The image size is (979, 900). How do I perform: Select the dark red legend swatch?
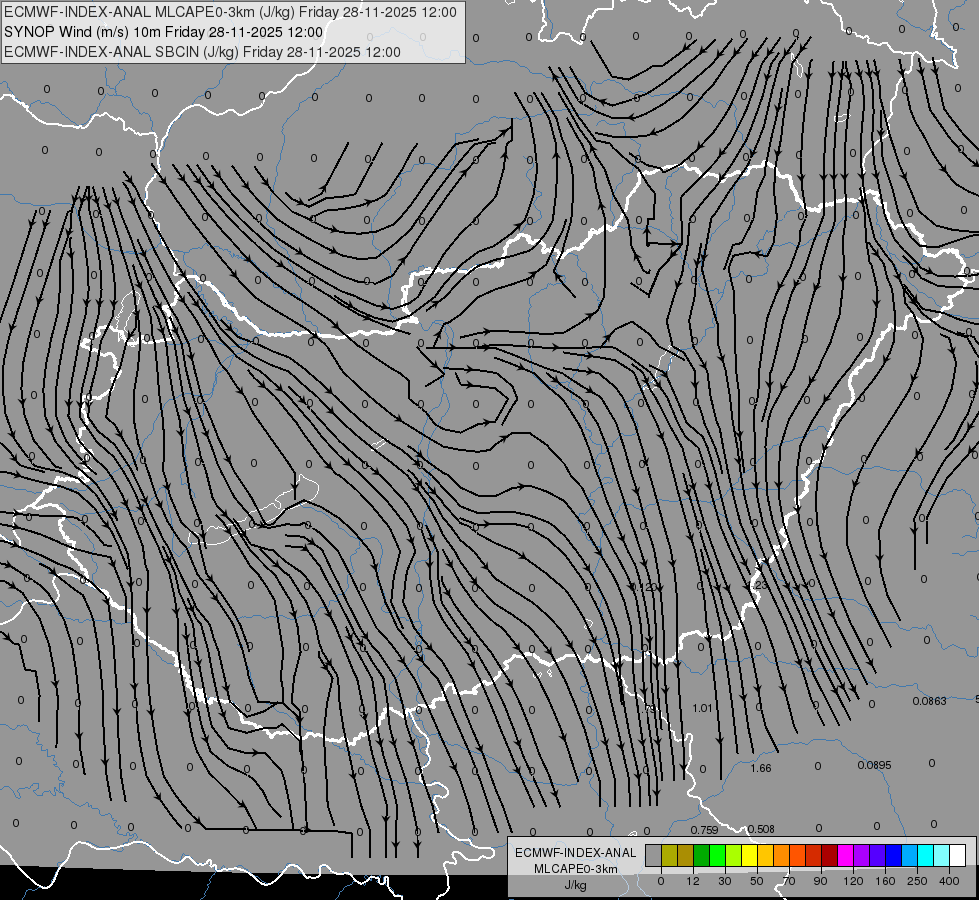(x=830, y=856)
